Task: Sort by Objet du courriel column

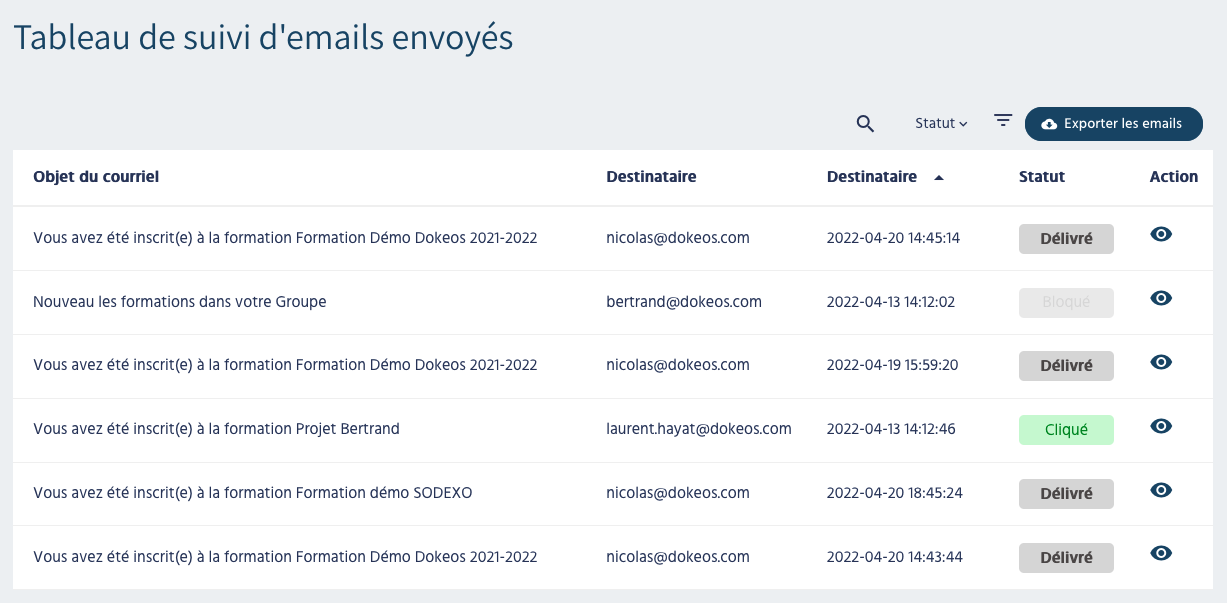Action: [96, 177]
